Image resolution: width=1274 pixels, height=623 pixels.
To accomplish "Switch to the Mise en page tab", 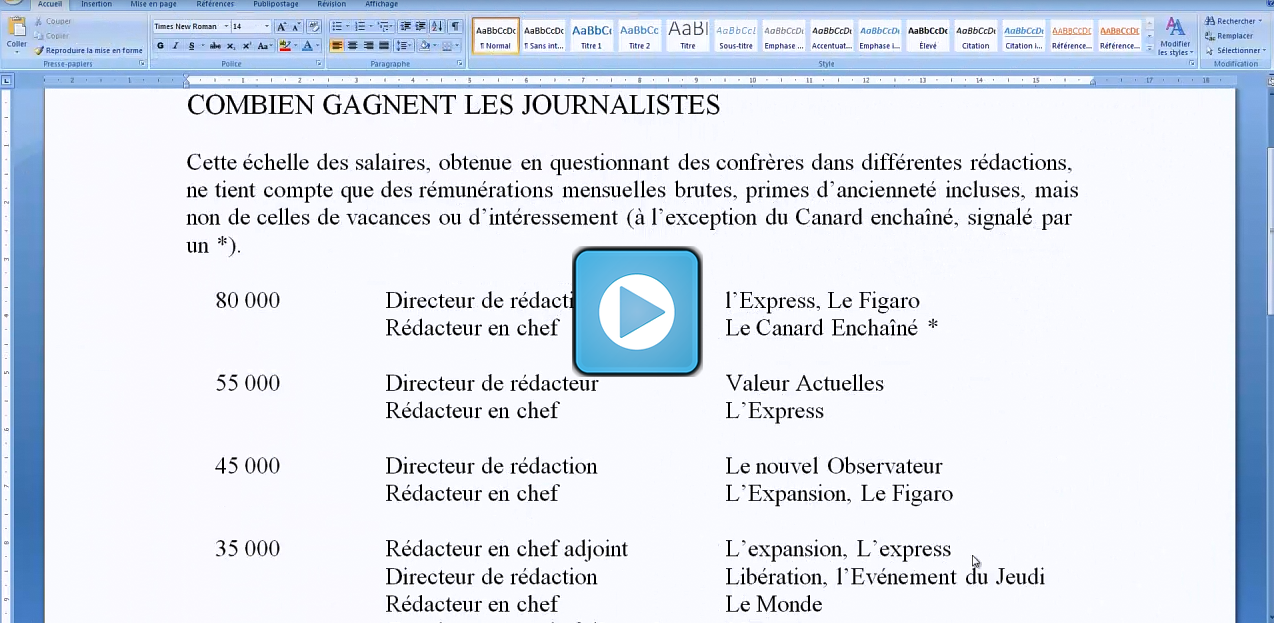I will 153,4.
